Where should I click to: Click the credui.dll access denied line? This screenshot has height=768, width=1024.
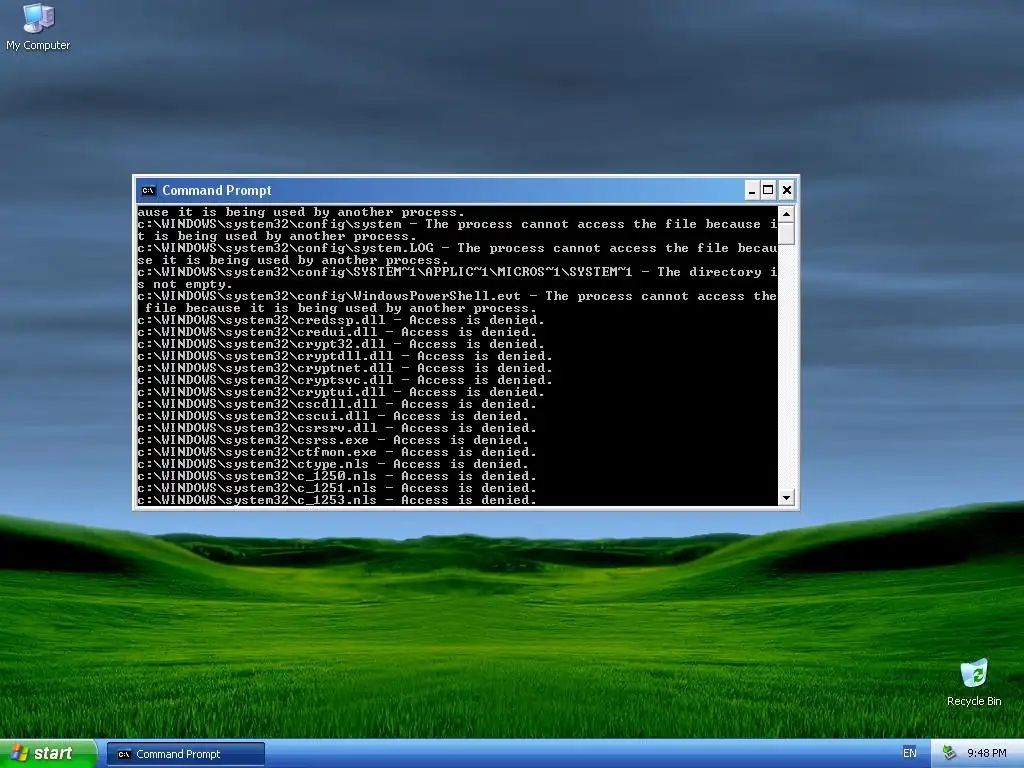point(337,332)
